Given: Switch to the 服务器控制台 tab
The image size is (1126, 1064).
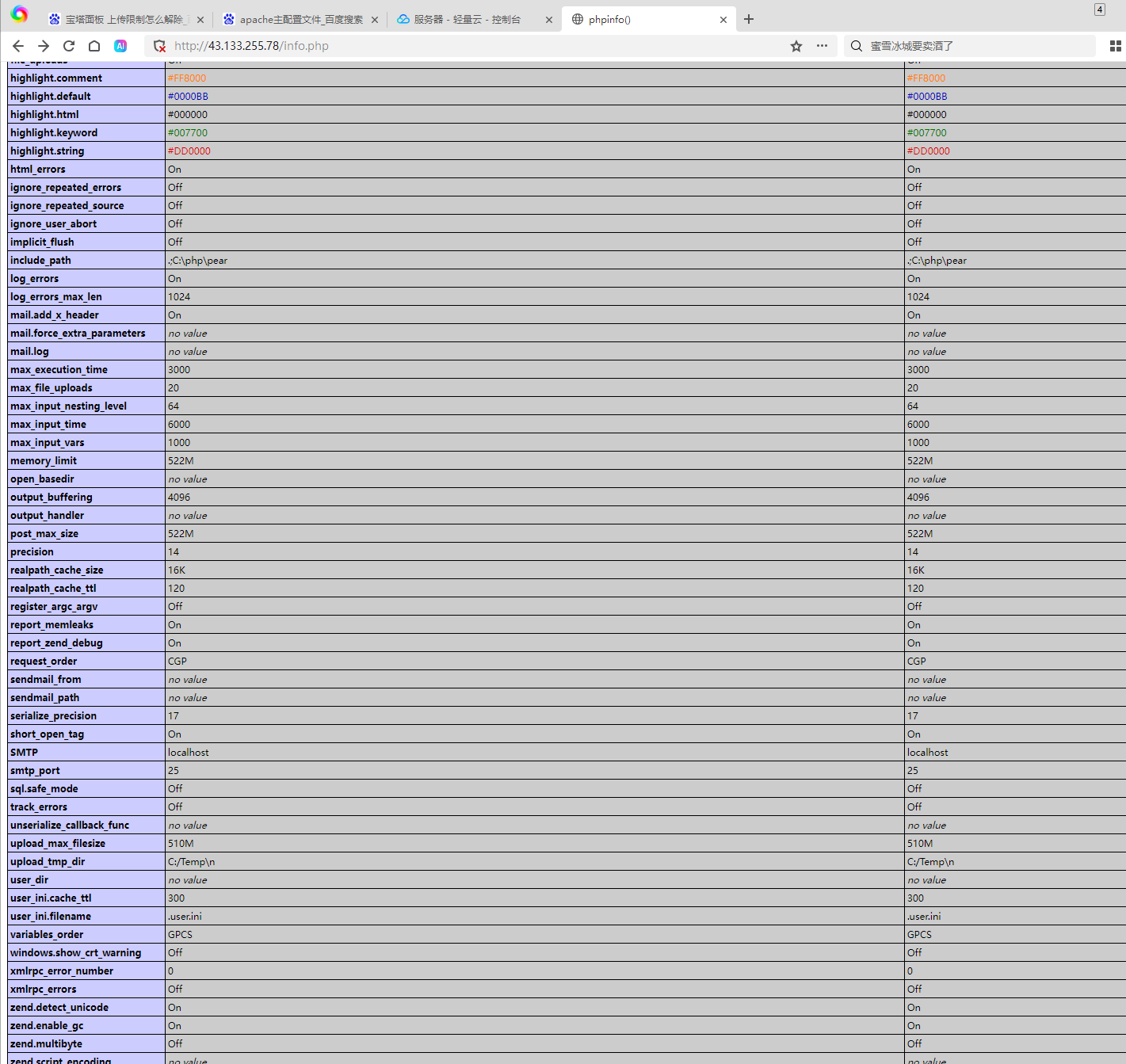Looking at the screenshot, I should point(468,19).
